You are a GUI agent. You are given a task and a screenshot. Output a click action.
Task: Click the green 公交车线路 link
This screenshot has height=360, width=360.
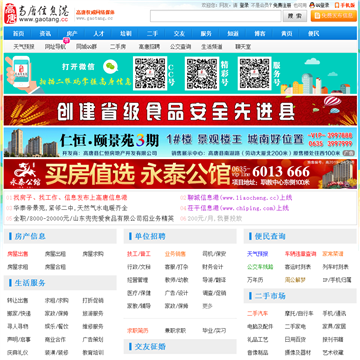pyautogui.click(x=260, y=267)
